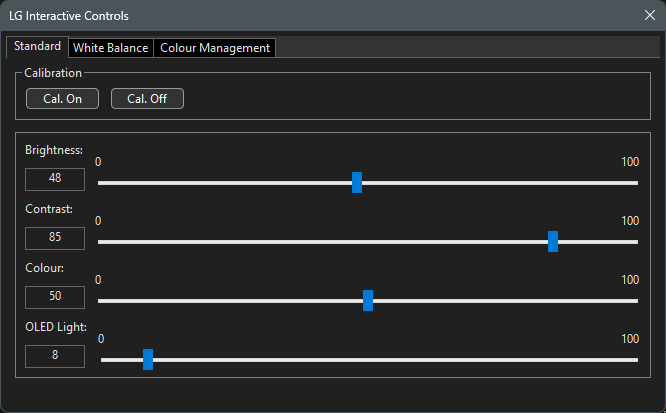
Task: Focus the Brightness value field showing 48
Action: tap(55, 179)
